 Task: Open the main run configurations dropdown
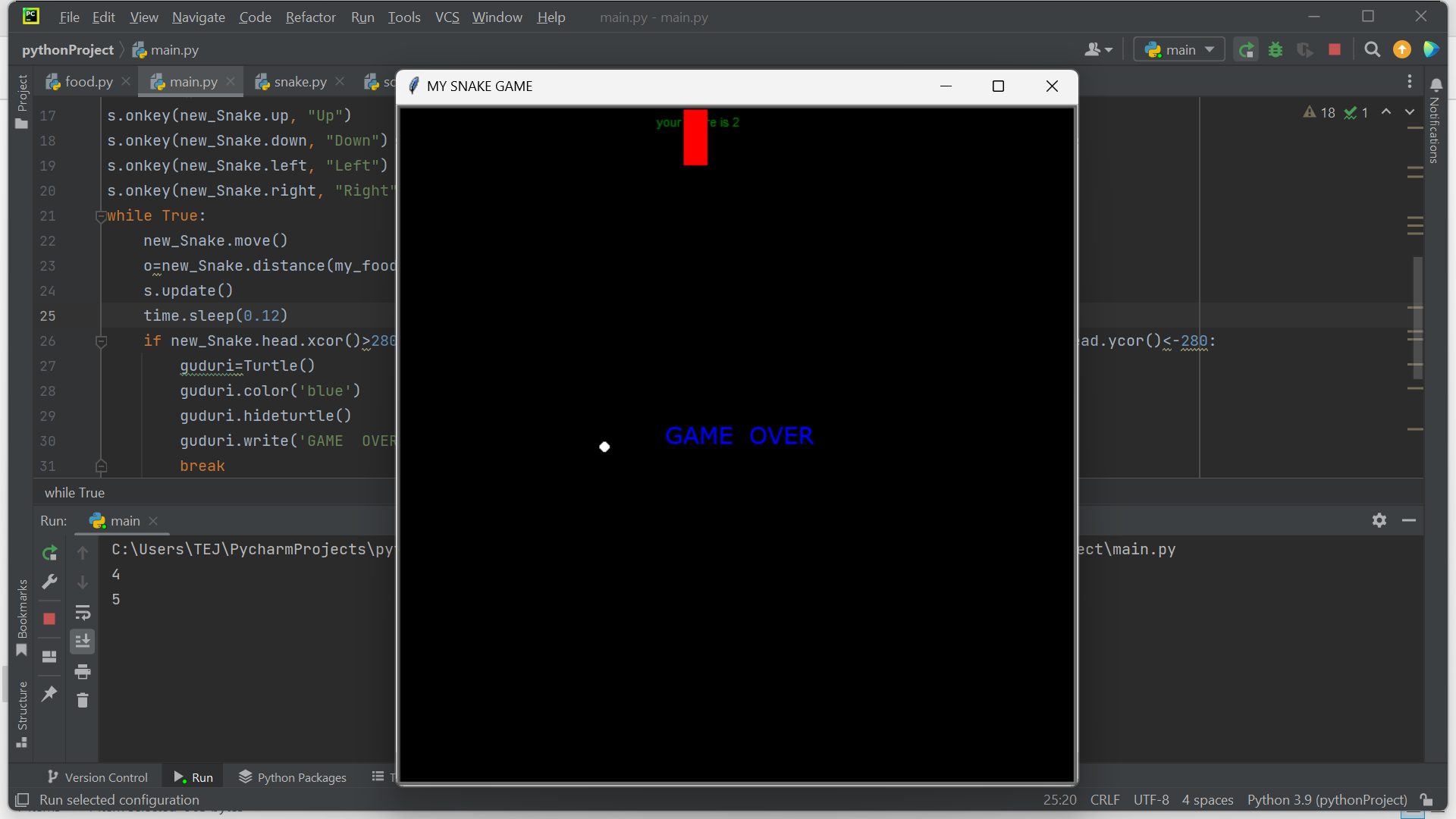pyautogui.click(x=1179, y=49)
